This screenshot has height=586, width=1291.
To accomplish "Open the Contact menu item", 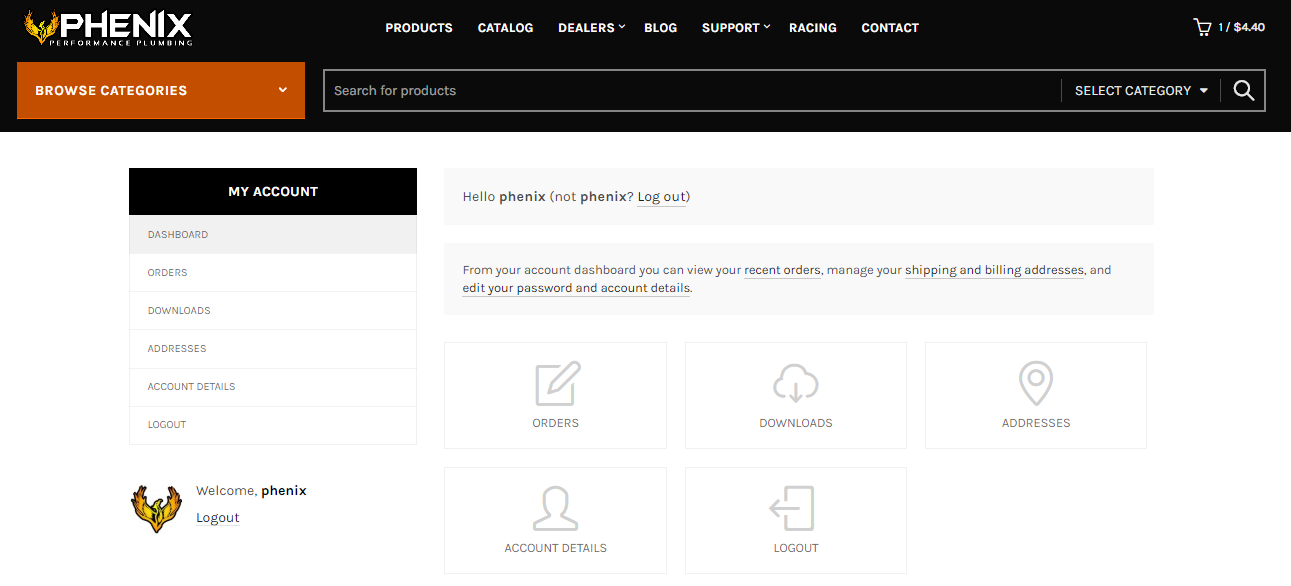I will [x=890, y=28].
